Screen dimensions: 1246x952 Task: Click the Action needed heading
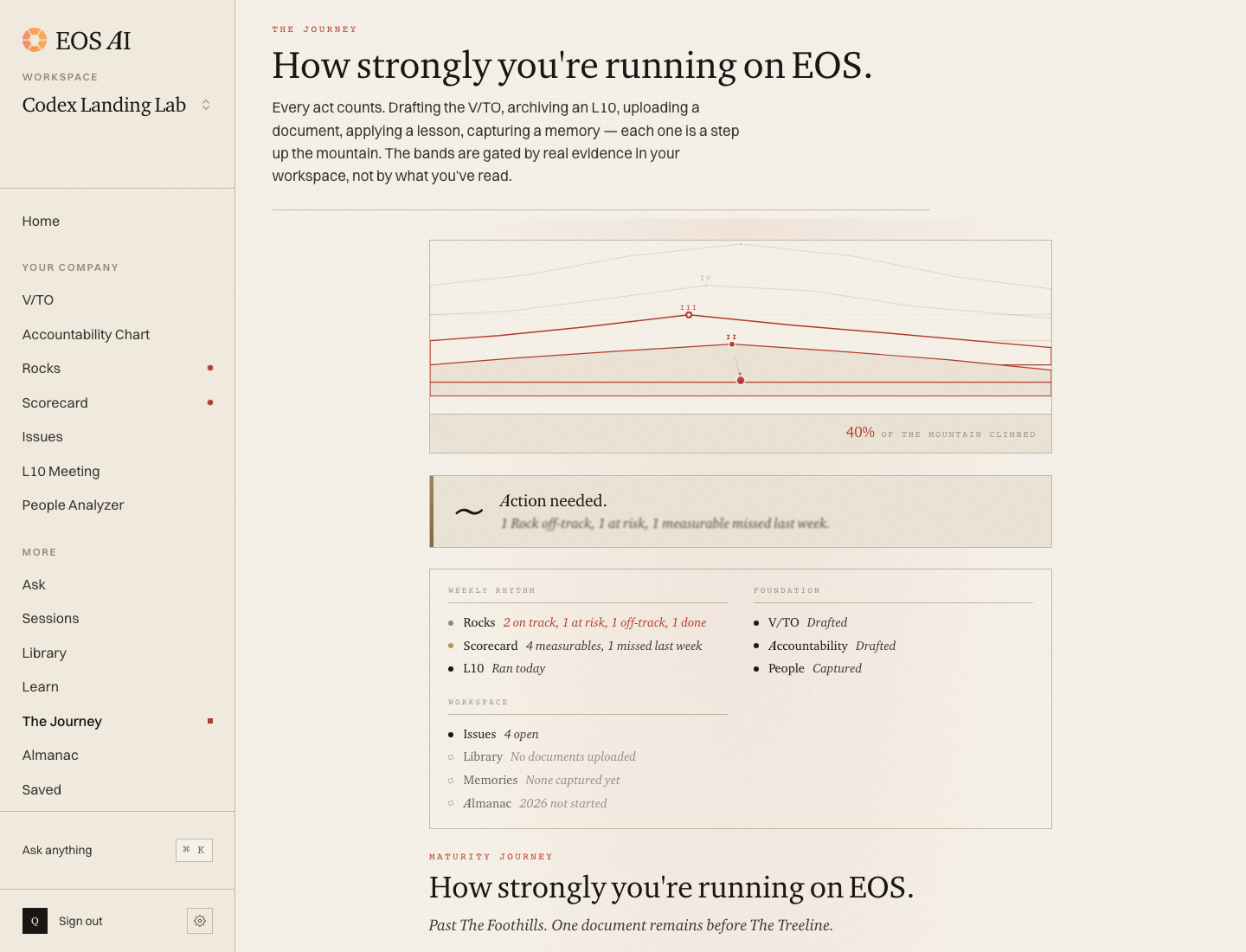tap(554, 501)
